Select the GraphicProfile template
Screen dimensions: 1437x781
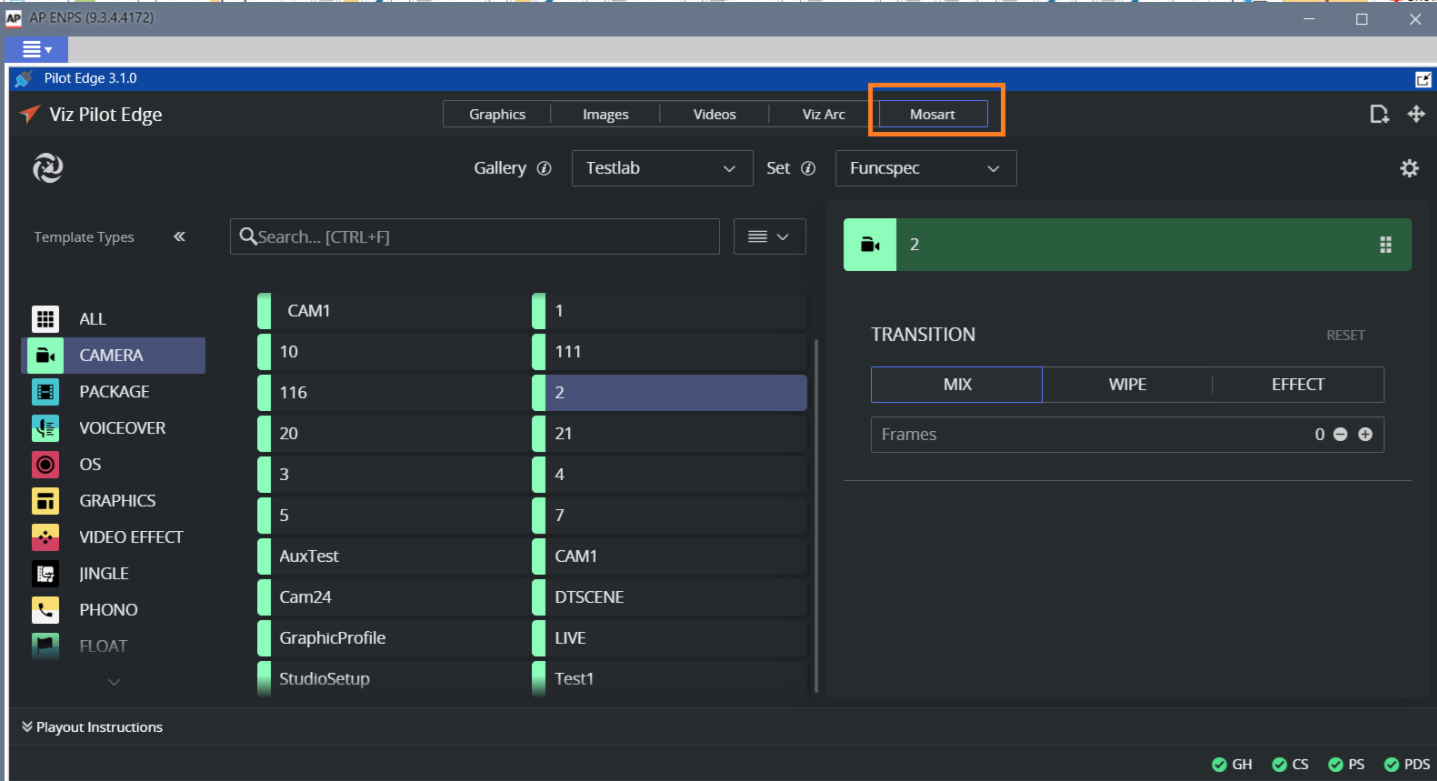coord(395,638)
